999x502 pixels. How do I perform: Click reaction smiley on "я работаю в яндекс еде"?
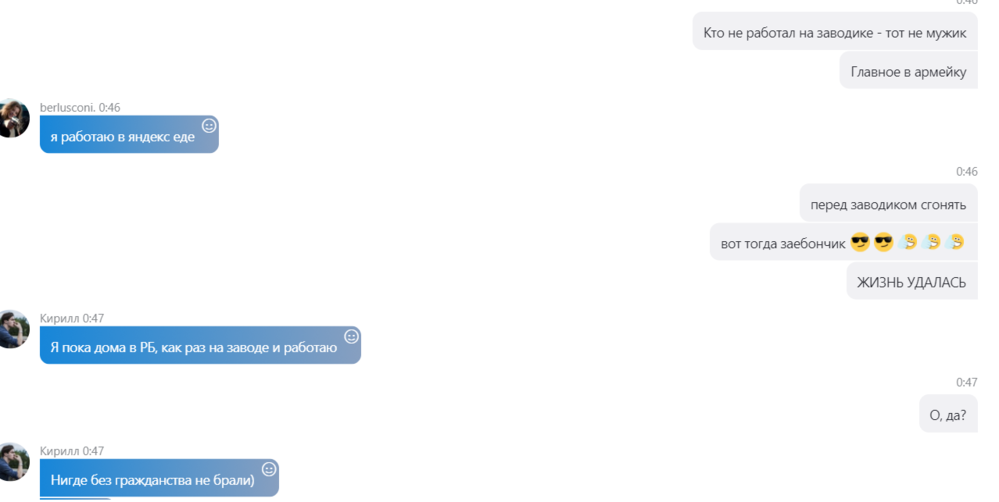(209, 126)
